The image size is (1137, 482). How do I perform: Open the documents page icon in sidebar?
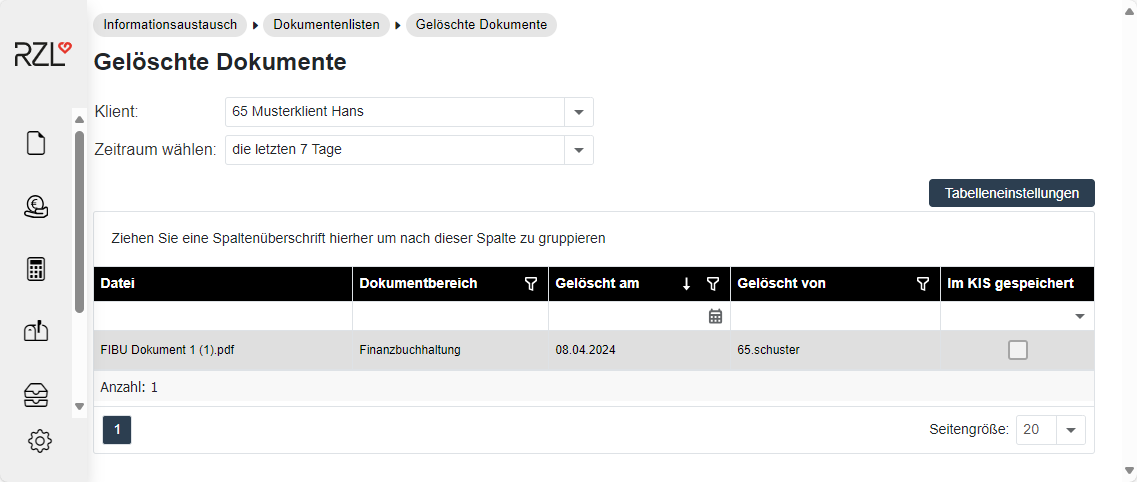pyautogui.click(x=36, y=144)
